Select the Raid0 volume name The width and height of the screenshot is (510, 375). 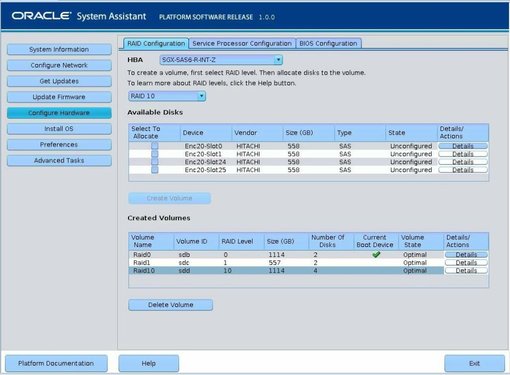[142, 255]
